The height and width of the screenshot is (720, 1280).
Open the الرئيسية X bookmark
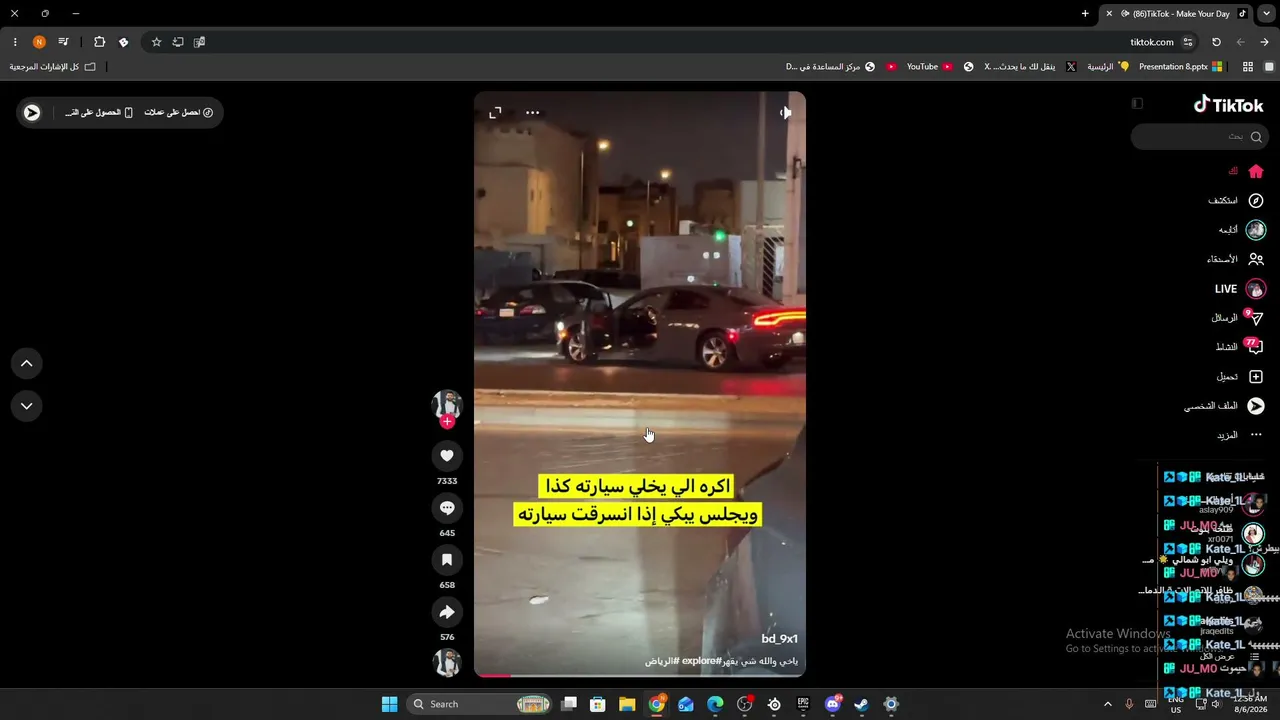pyautogui.click(x=1107, y=67)
